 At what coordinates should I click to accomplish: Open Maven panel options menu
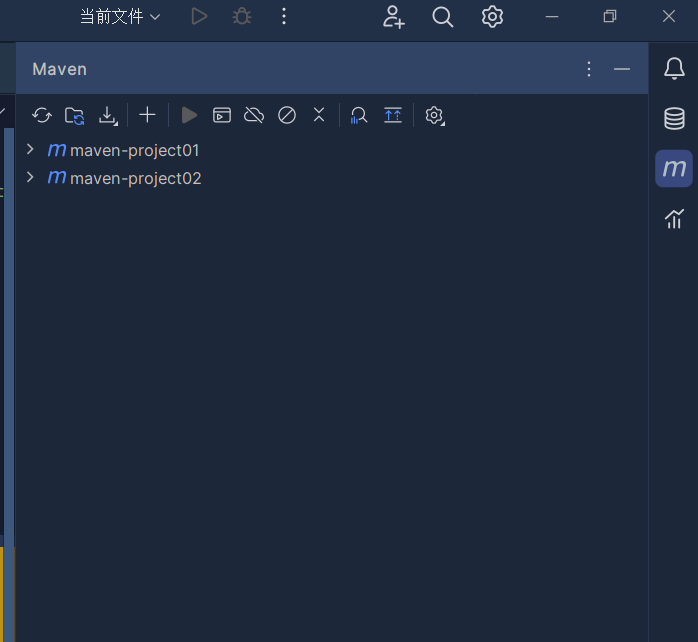click(589, 69)
